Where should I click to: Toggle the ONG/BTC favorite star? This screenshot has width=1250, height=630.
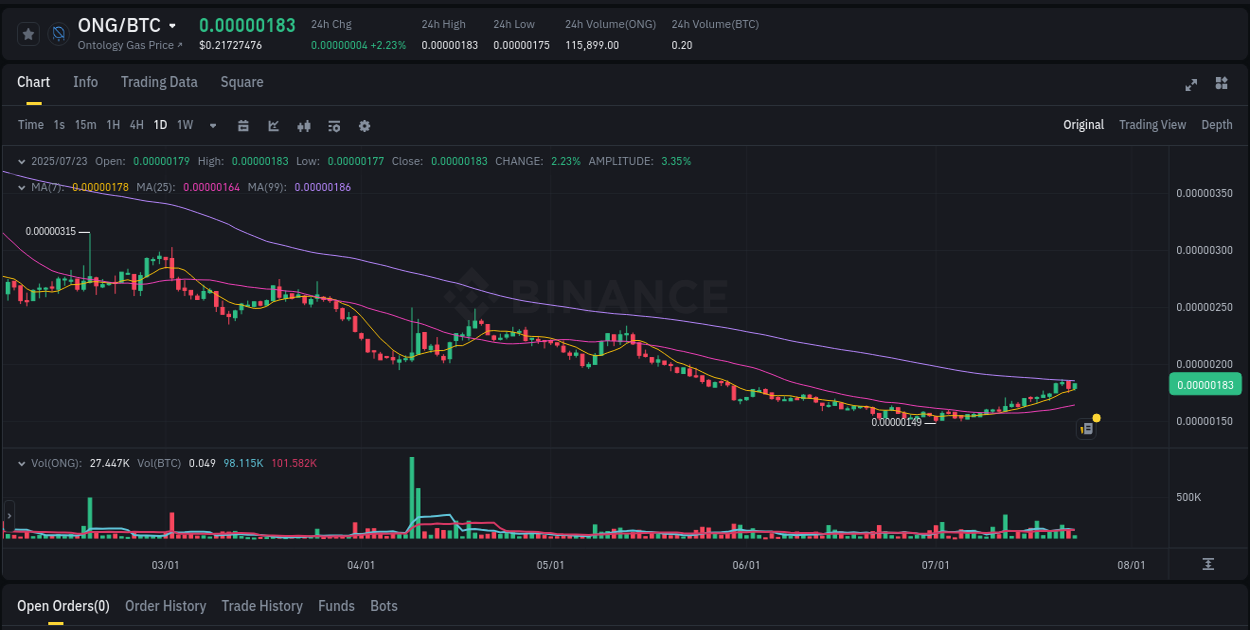(28, 33)
